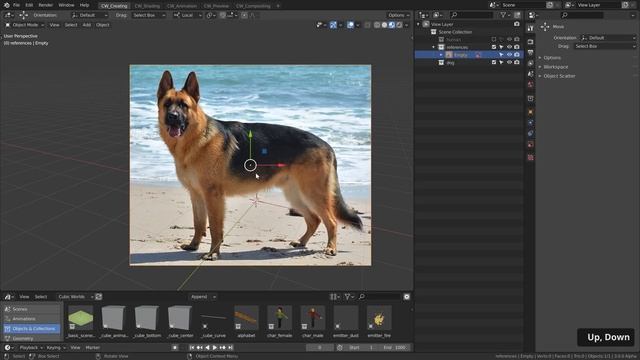The height and width of the screenshot is (360, 640).
Task: Click the Blender logo icon
Action: click(6, 5)
